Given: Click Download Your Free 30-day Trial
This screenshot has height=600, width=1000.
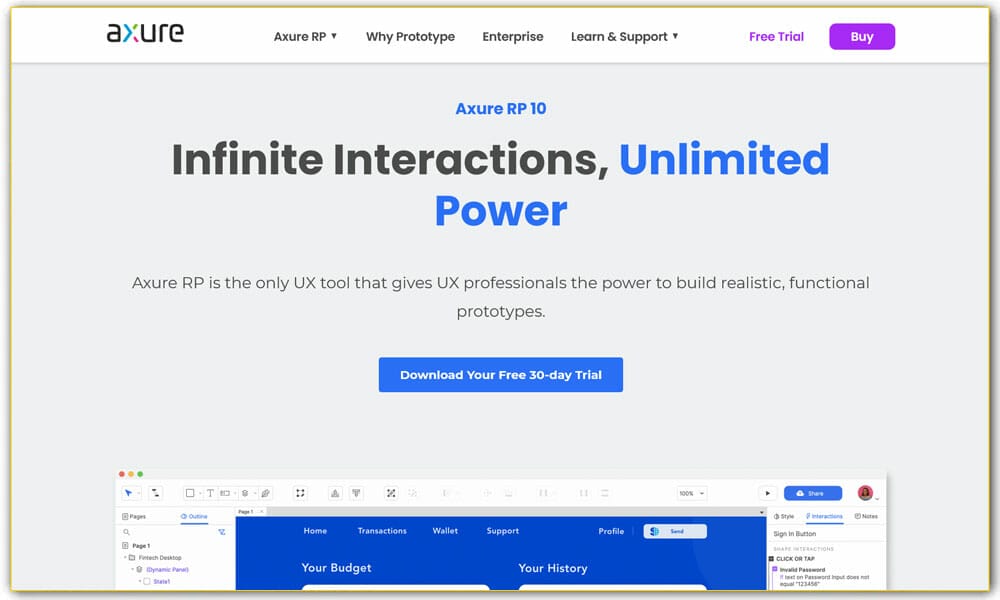Looking at the screenshot, I should [x=500, y=375].
